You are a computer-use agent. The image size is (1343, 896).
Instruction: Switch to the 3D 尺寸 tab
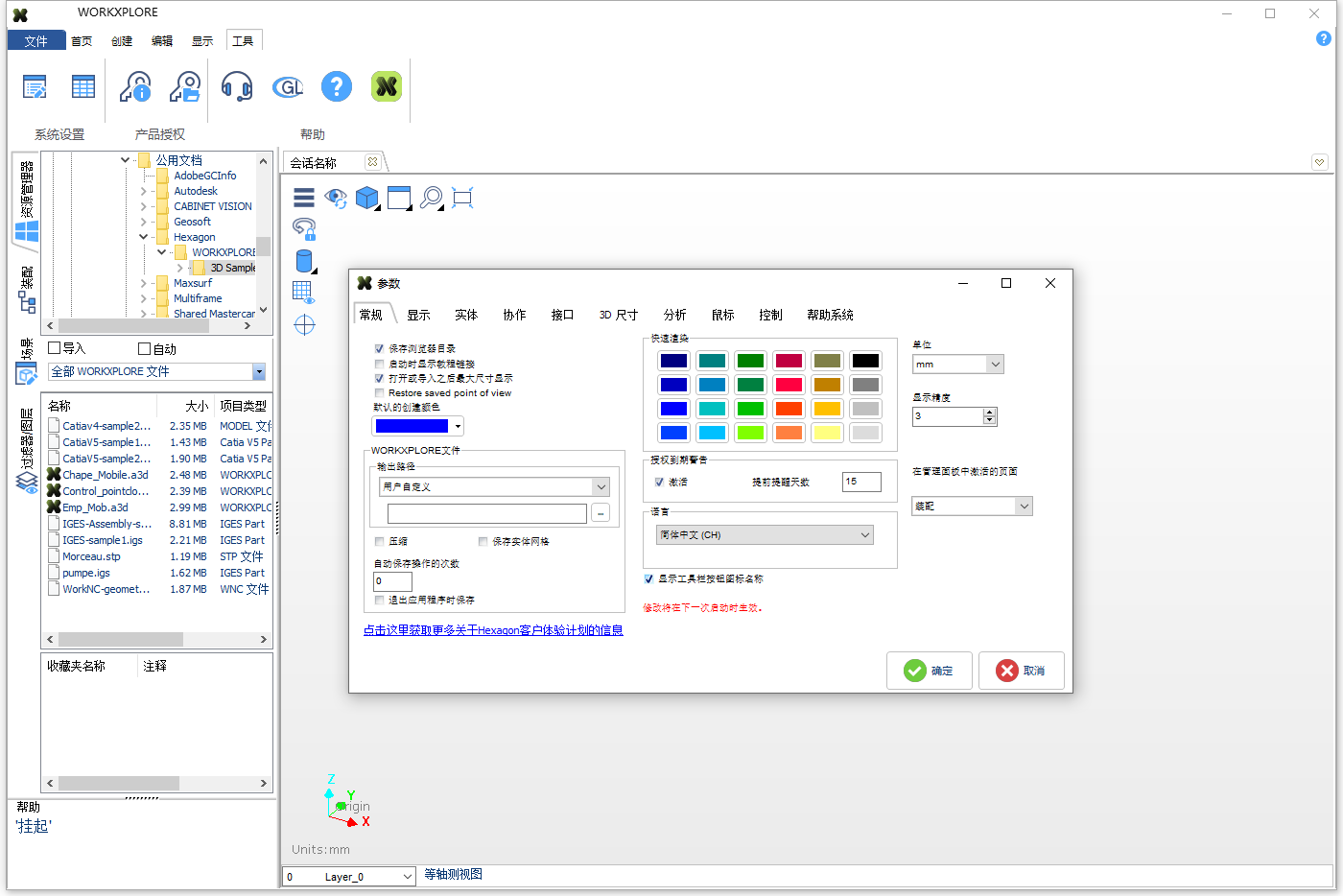pos(619,315)
